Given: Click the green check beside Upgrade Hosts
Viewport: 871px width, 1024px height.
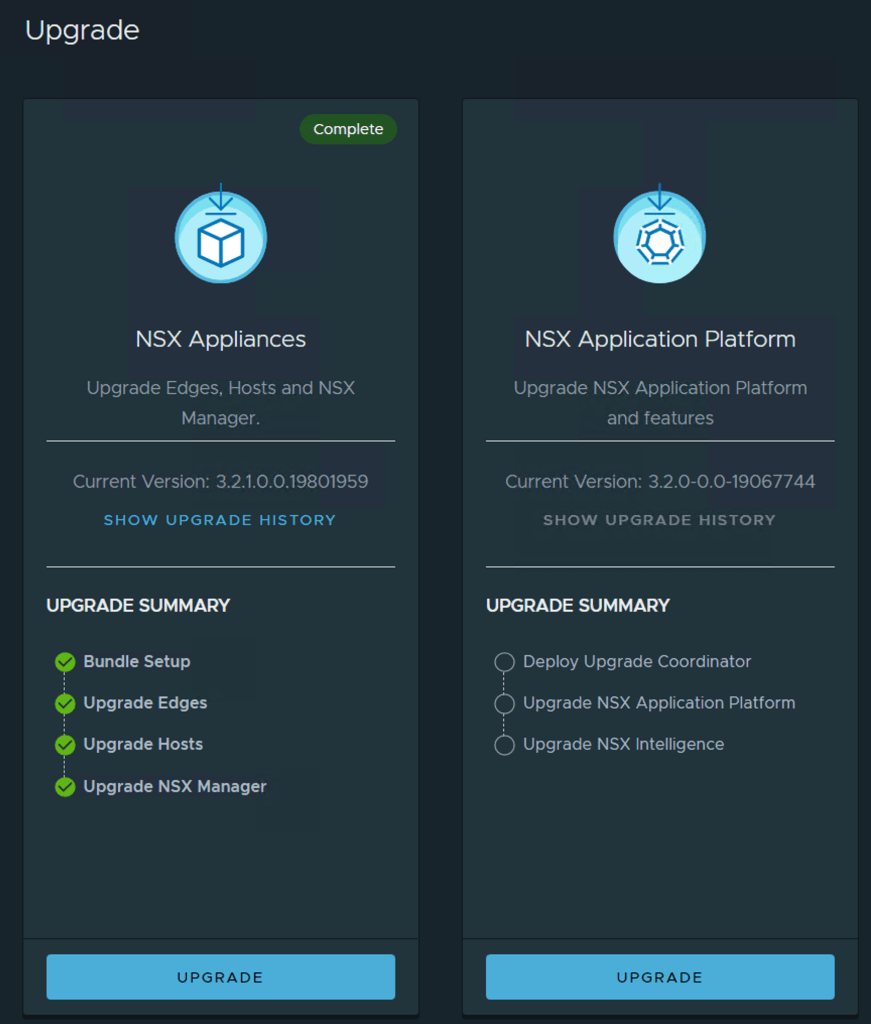Looking at the screenshot, I should (65, 745).
